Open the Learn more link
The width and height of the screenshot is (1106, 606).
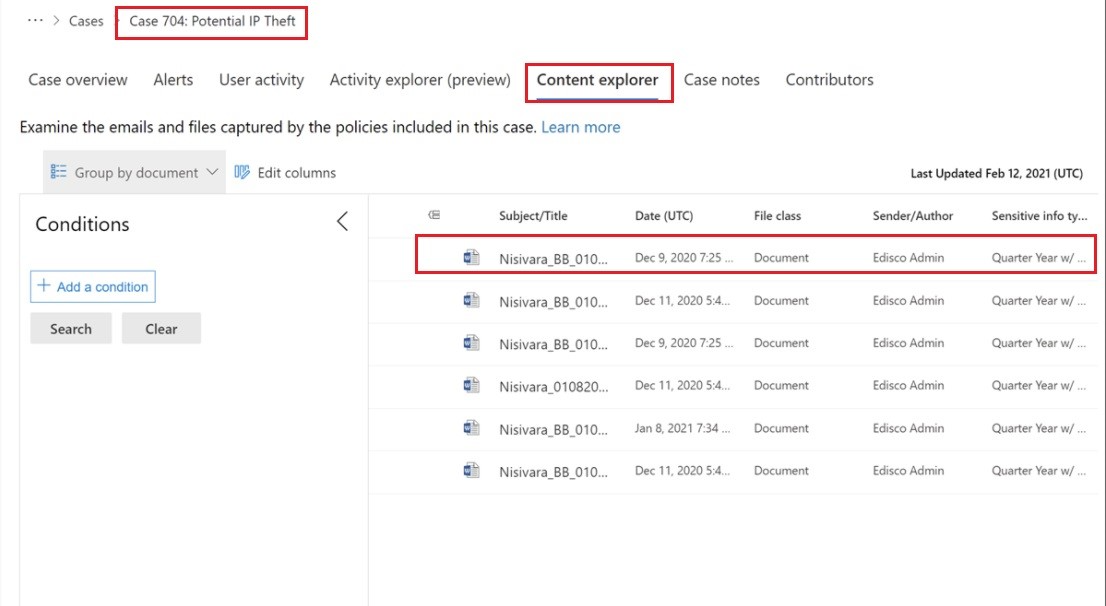click(x=580, y=127)
